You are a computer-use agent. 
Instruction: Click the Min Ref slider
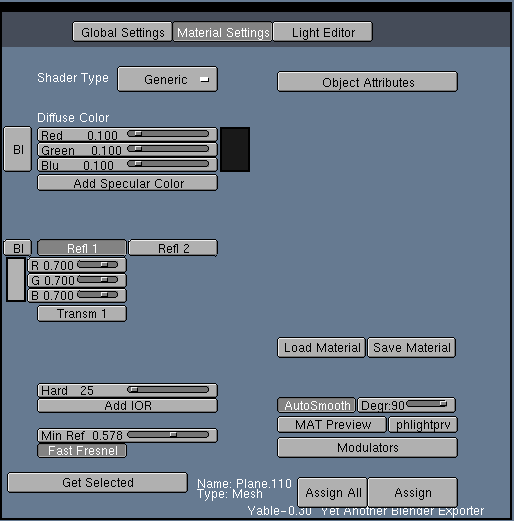coord(127,435)
